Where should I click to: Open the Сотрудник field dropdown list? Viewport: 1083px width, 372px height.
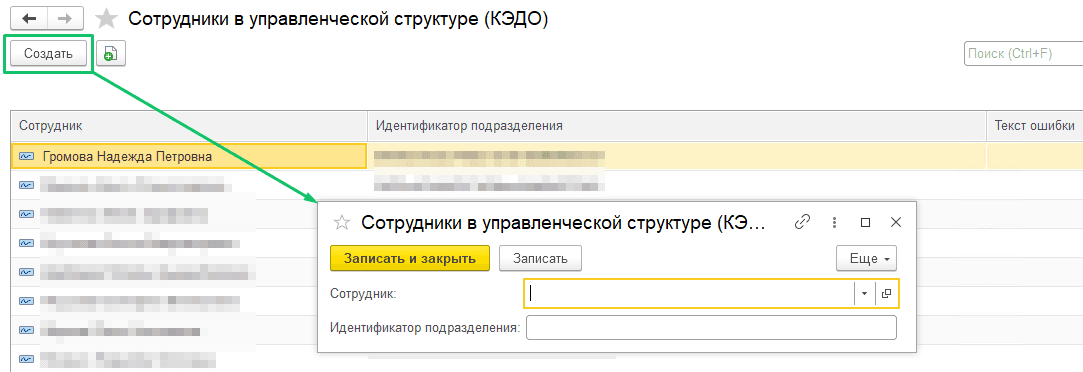tap(865, 293)
